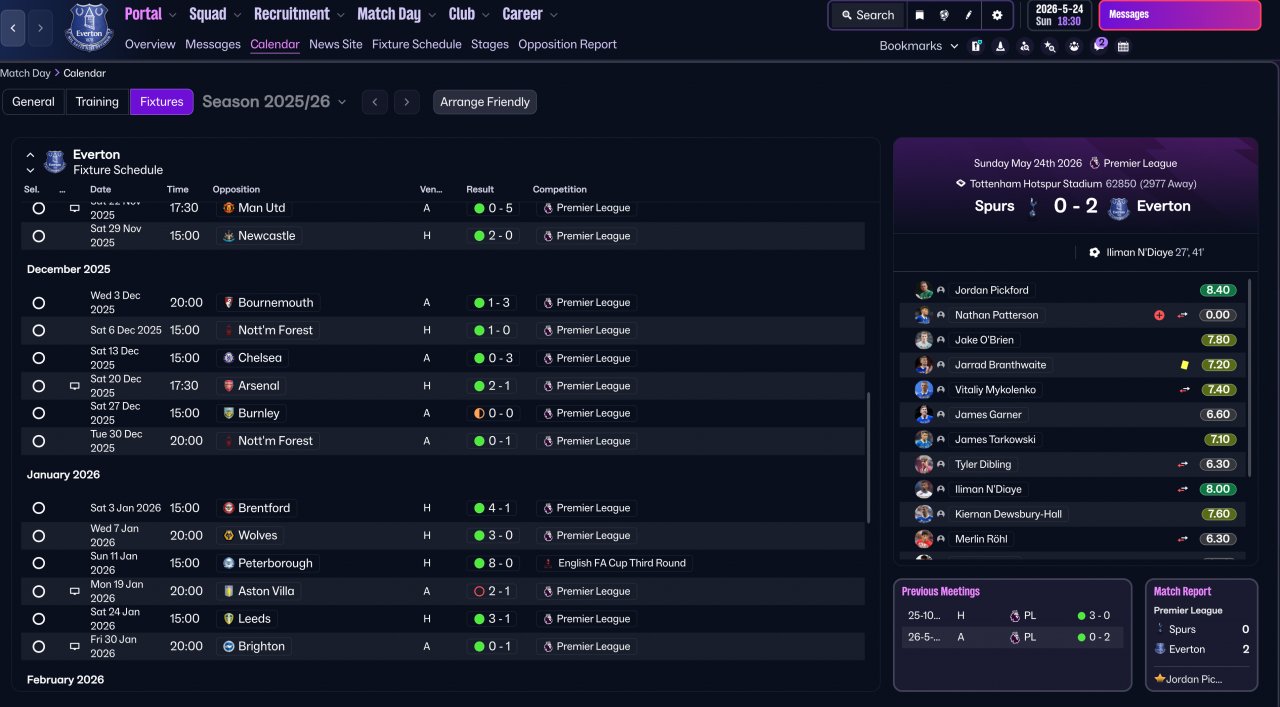Open the Season 2025/26 selector

point(274,102)
